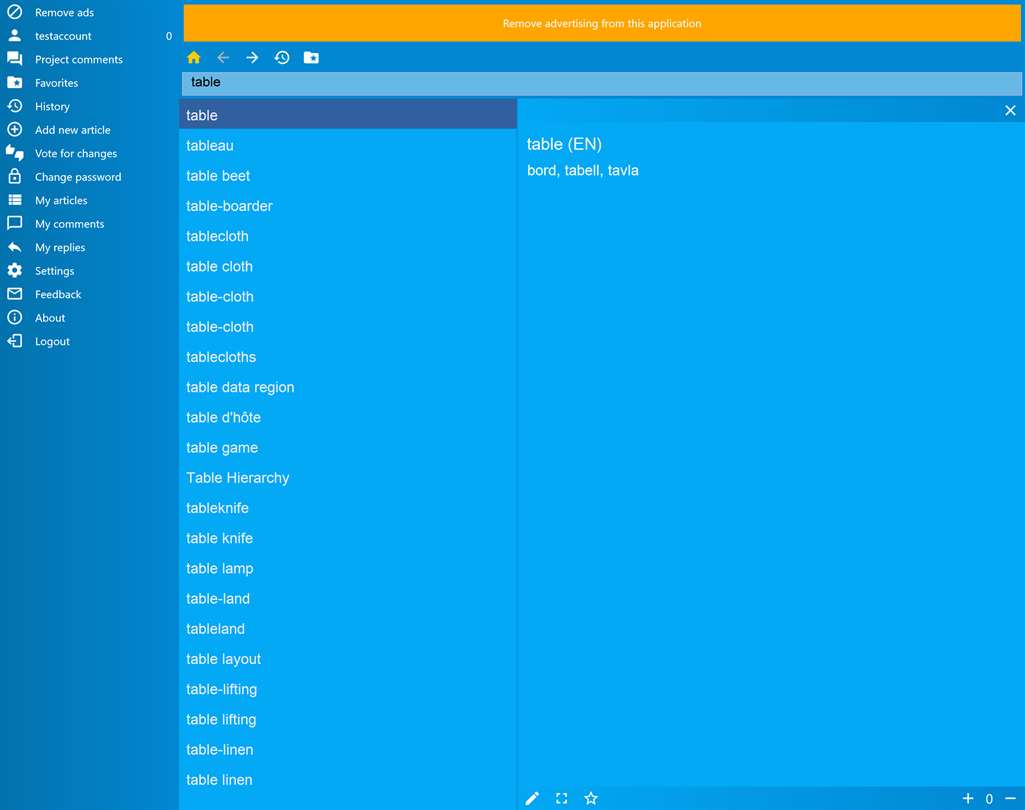The height and width of the screenshot is (810, 1025).
Task: Click the My comments bubble icon
Action: (14, 224)
